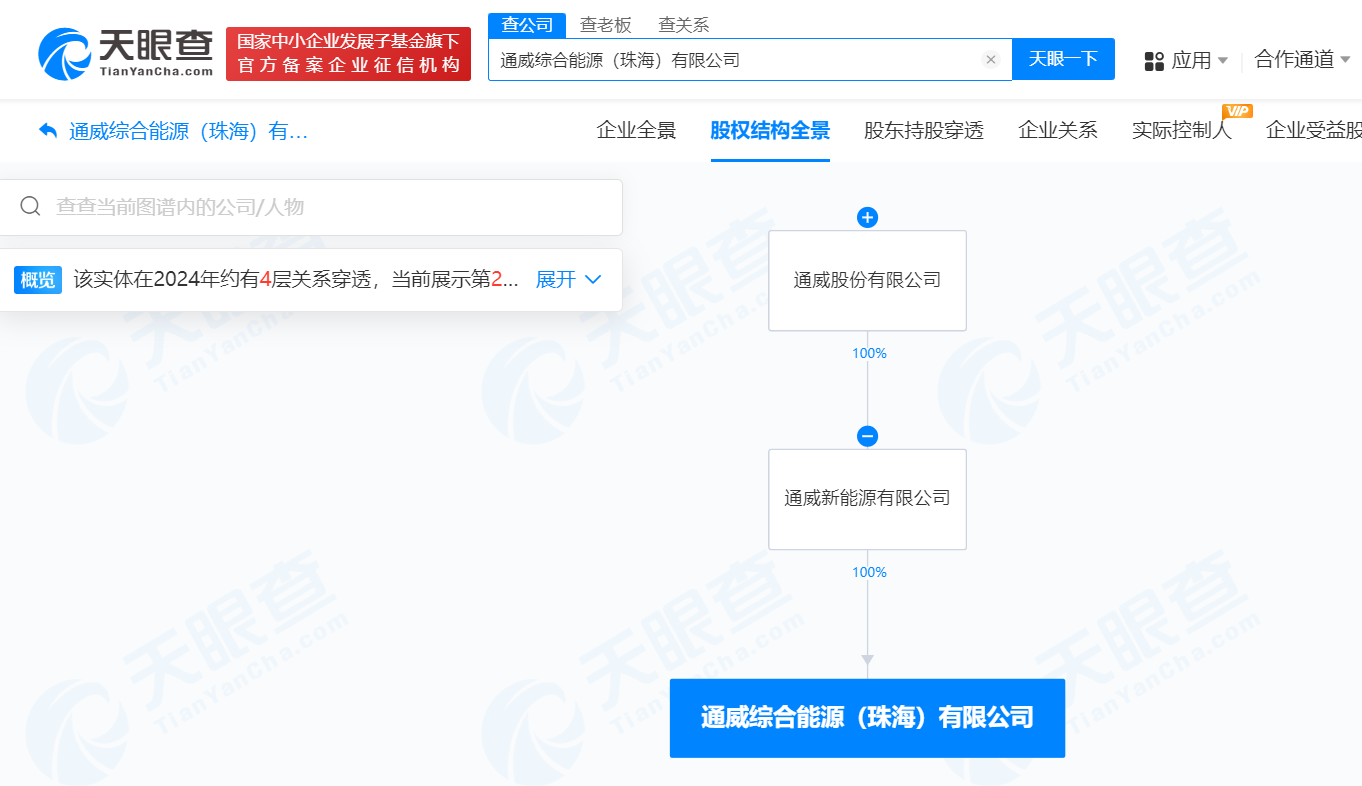1362x786 pixels.
Task: Click the 100% label under 通威股份有限公司
Action: [x=869, y=353]
